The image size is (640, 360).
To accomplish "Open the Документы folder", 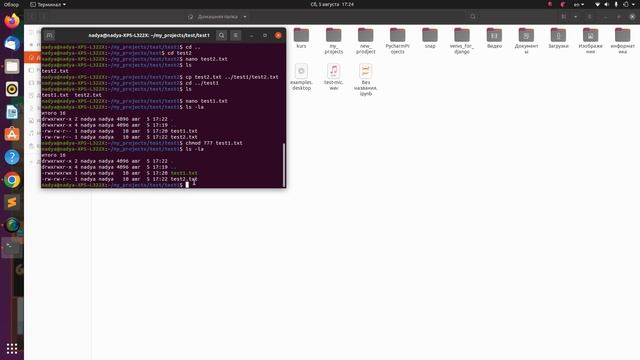I will (x=526, y=41).
